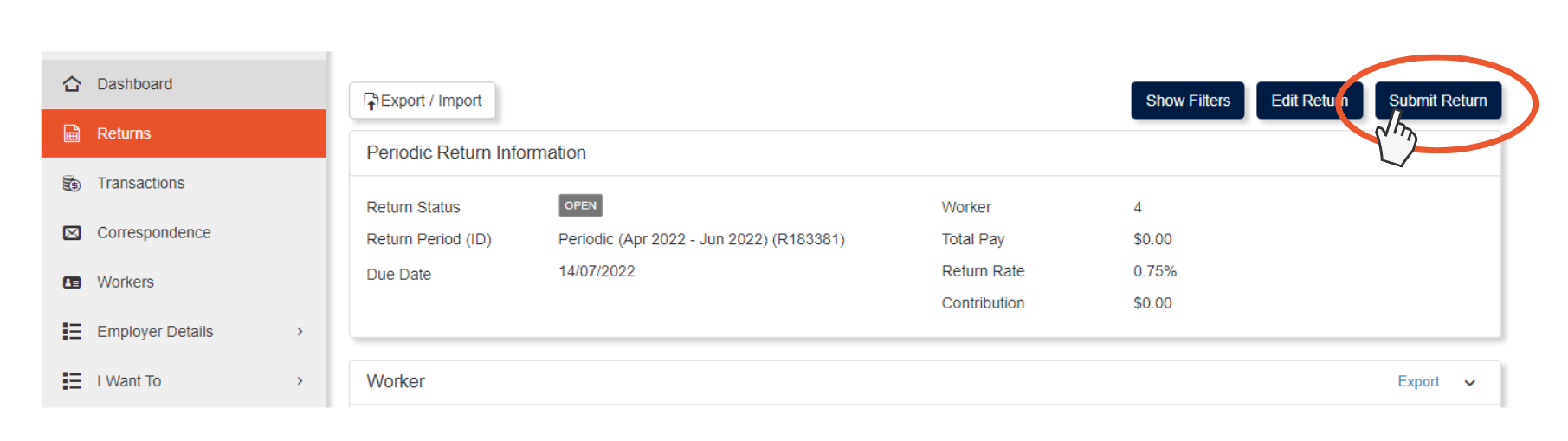The height and width of the screenshot is (441, 1568).
Task: Go to Transactions in sidebar
Action: [140, 183]
